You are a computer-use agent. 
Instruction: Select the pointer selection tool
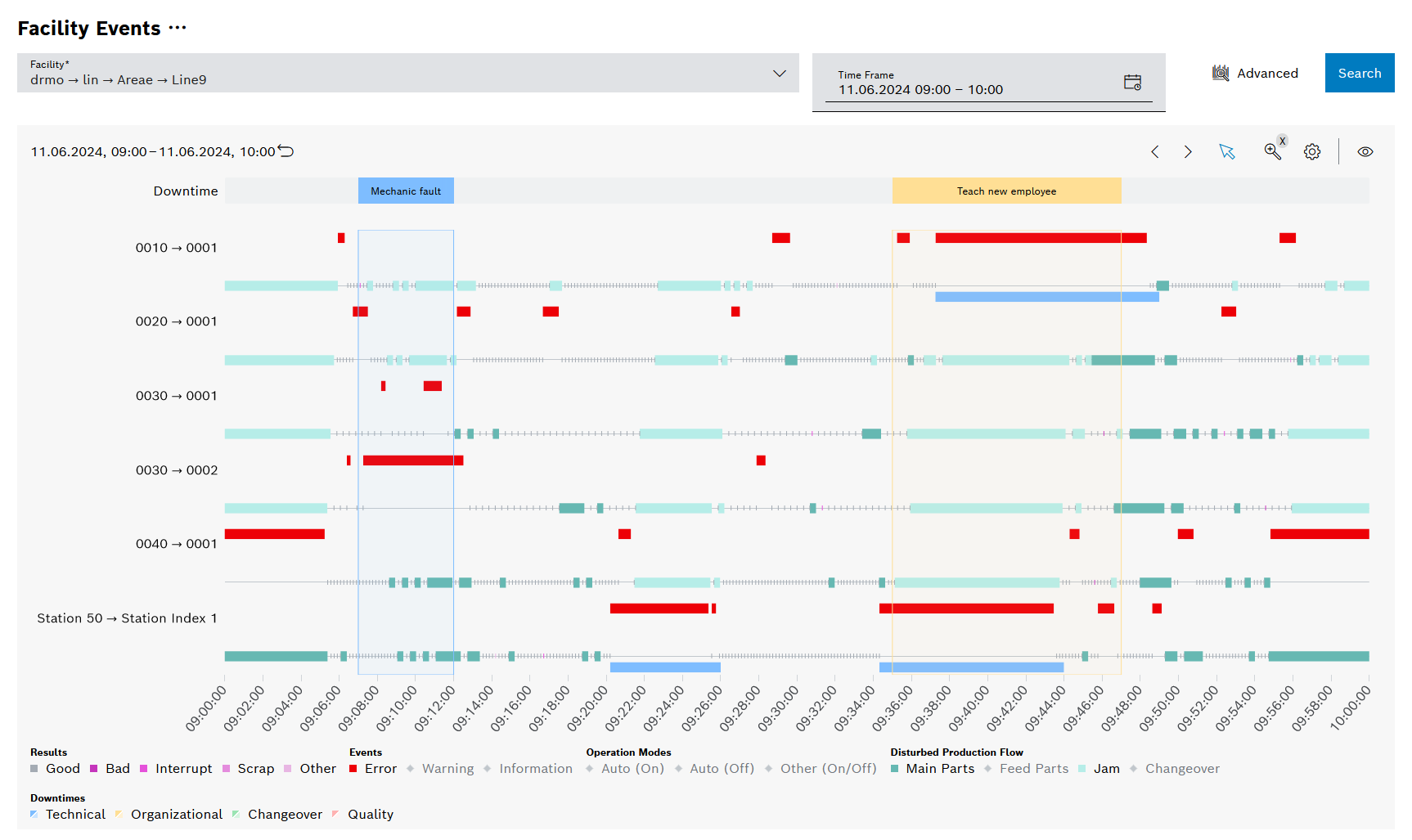coord(1227,151)
